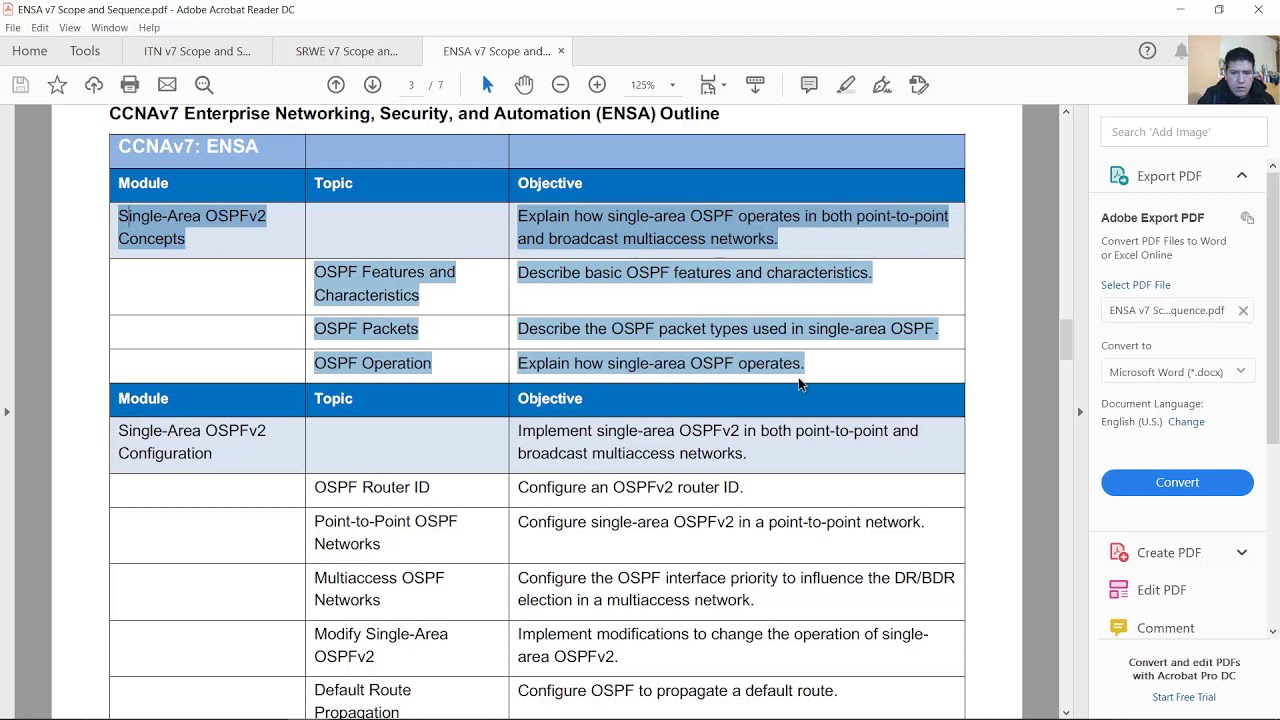
Task: Collapse the right tools pane arrow
Action: click(x=1080, y=411)
